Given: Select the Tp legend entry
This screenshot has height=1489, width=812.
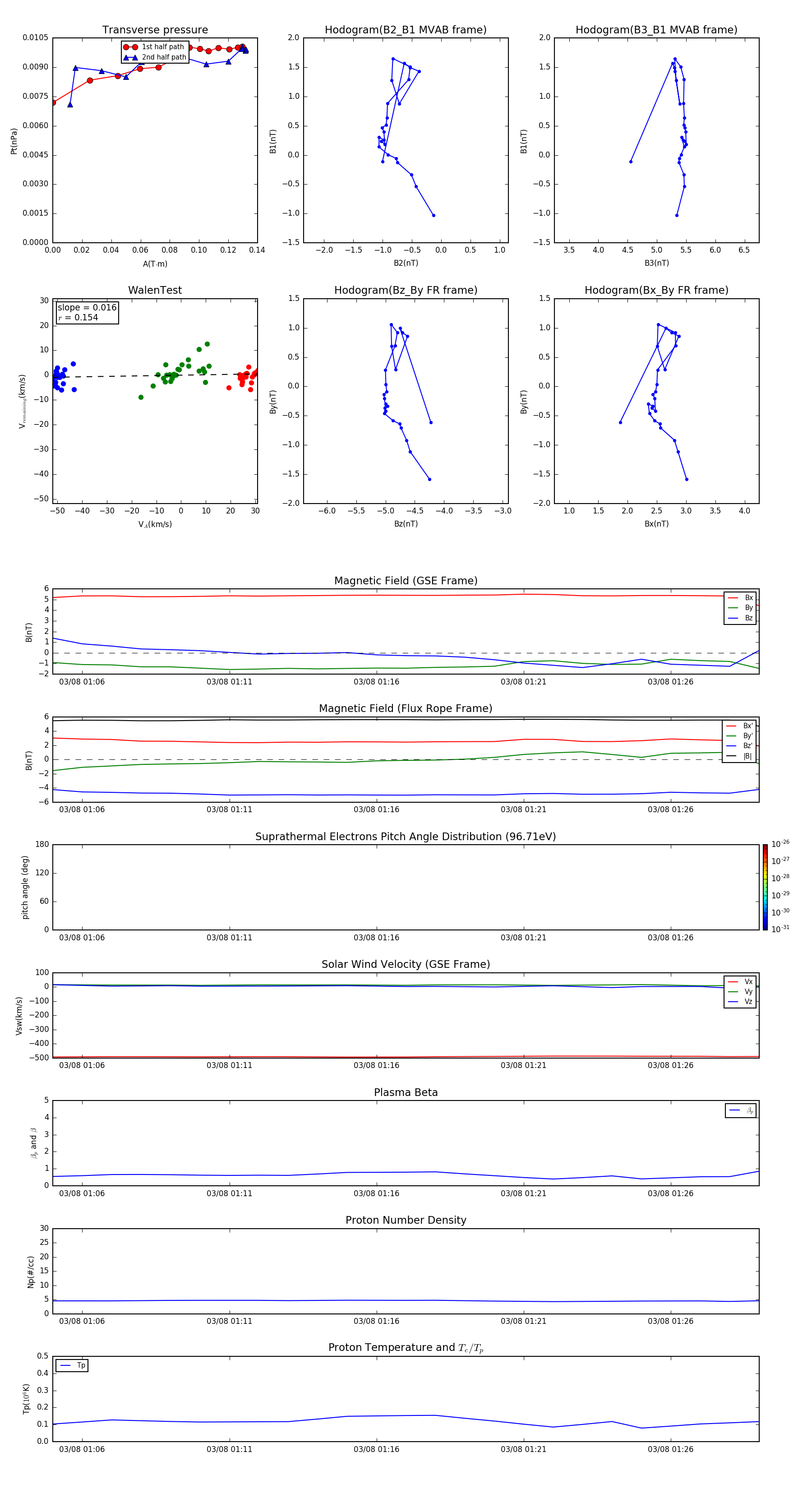Looking at the screenshot, I should click(x=72, y=1365).
